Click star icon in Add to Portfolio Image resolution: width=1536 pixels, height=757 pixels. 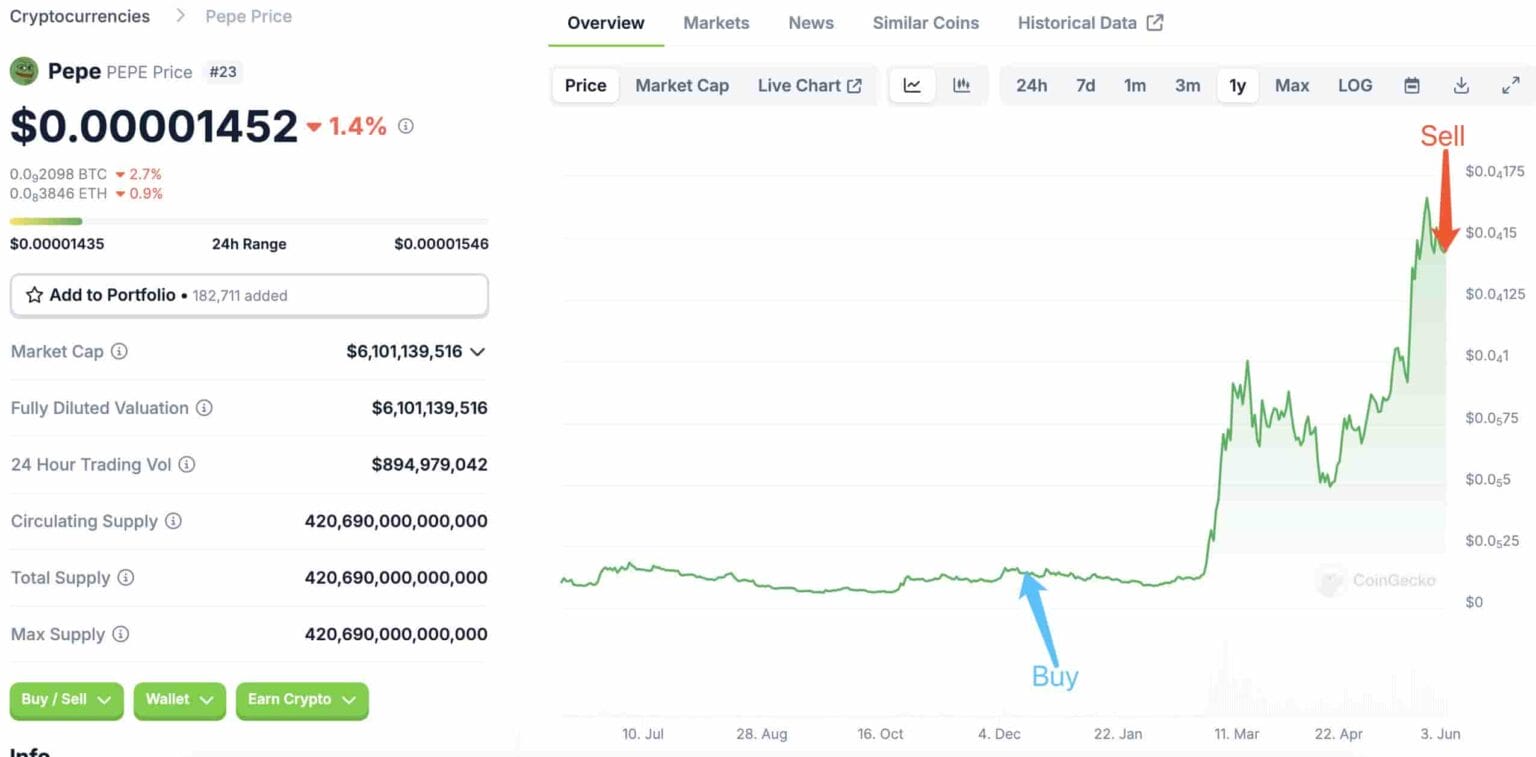point(34,295)
